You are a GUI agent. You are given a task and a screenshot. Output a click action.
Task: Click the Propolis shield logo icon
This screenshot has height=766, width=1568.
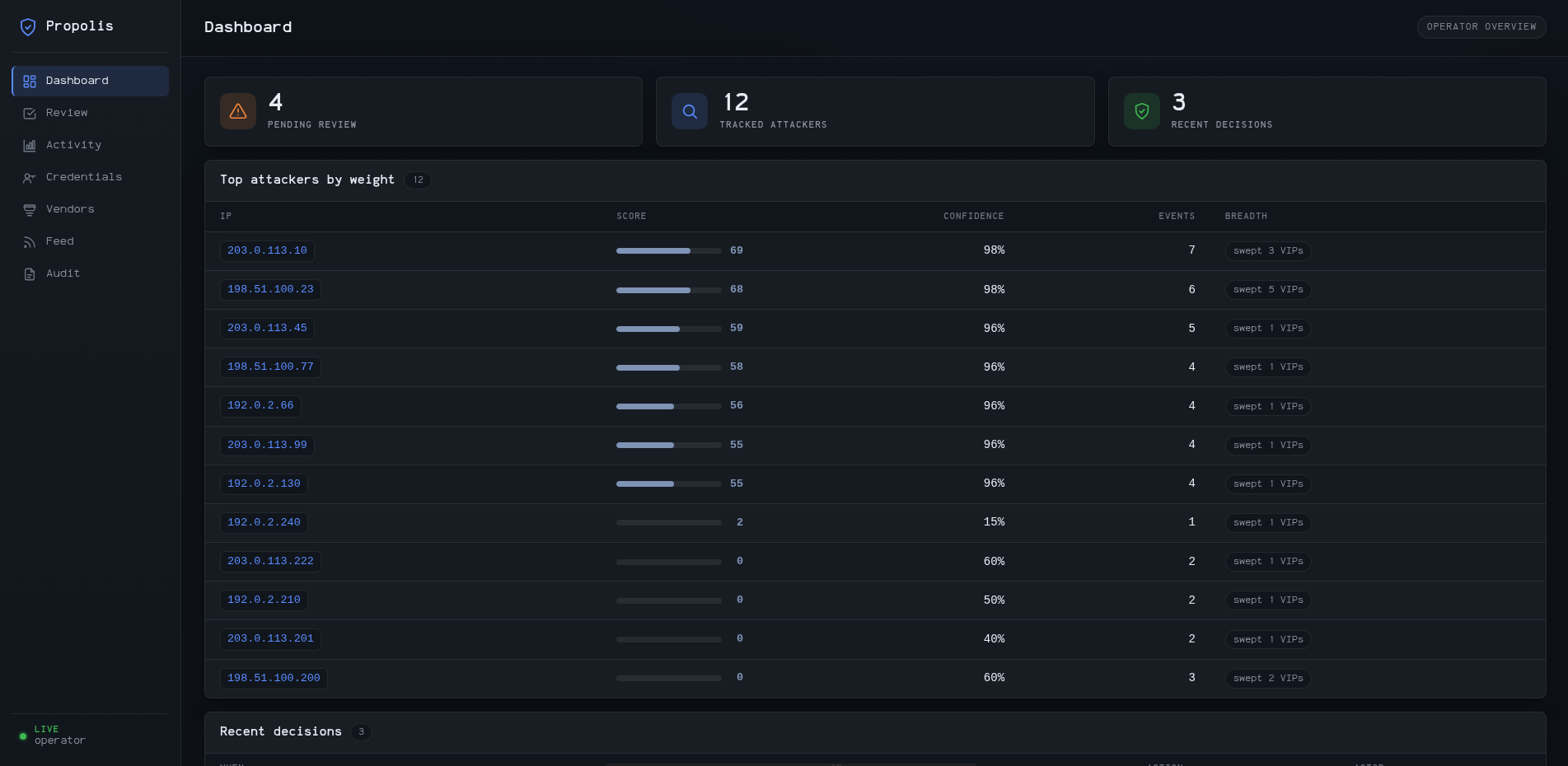click(x=28, y=27)
